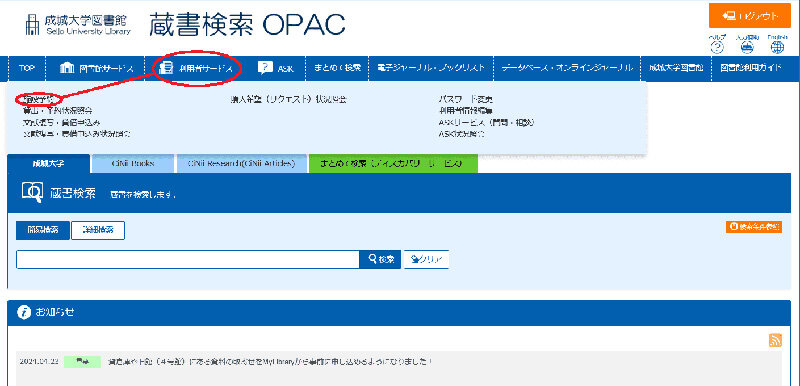Viewport: 800px width, 386px height.
Task: Open the 利用者サービス menu
Action: pyautogui.click(x=196, y=68)
